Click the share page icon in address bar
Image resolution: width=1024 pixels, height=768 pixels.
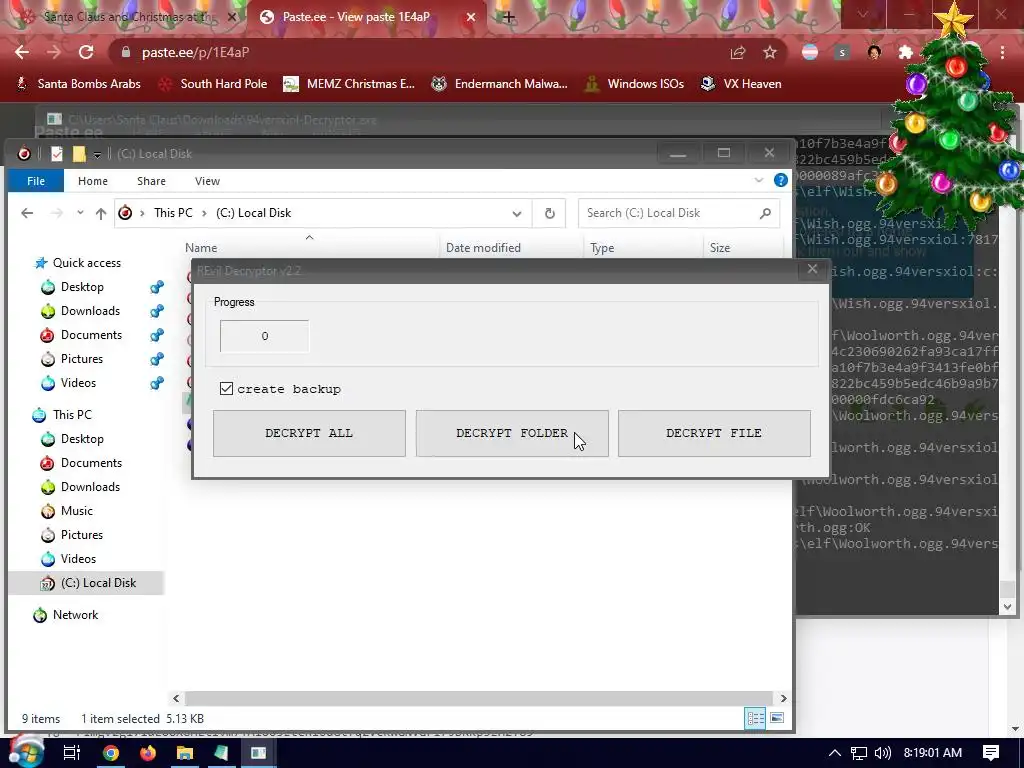coord(738,52)
